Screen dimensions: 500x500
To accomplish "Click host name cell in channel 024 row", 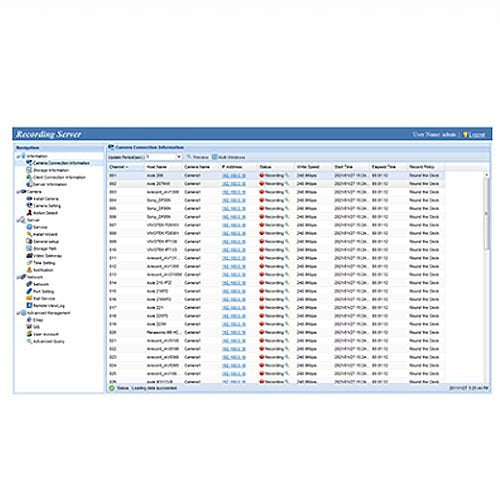I will (163, 365).
